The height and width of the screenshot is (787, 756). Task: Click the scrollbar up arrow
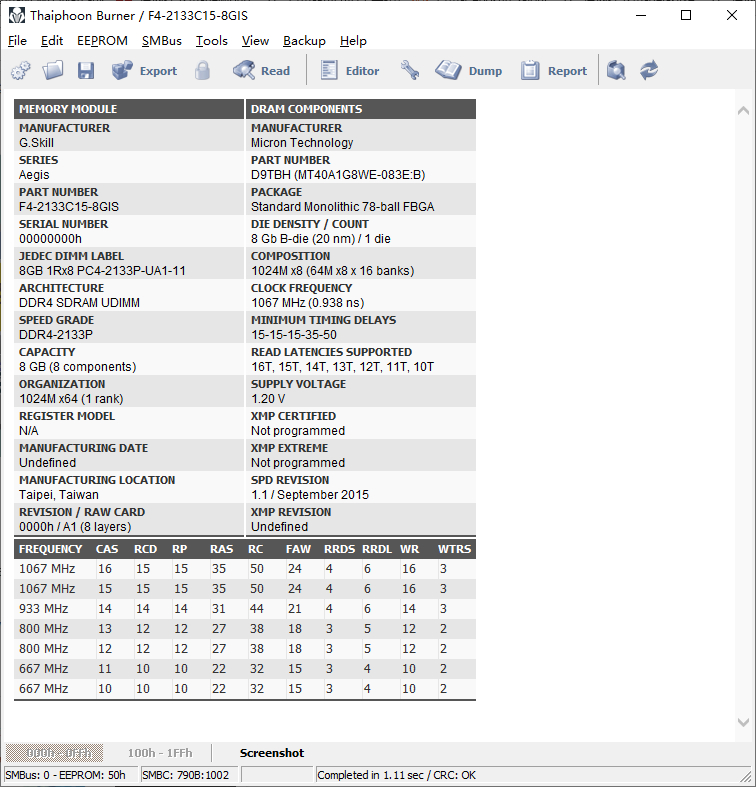click(x=743, y=111)
